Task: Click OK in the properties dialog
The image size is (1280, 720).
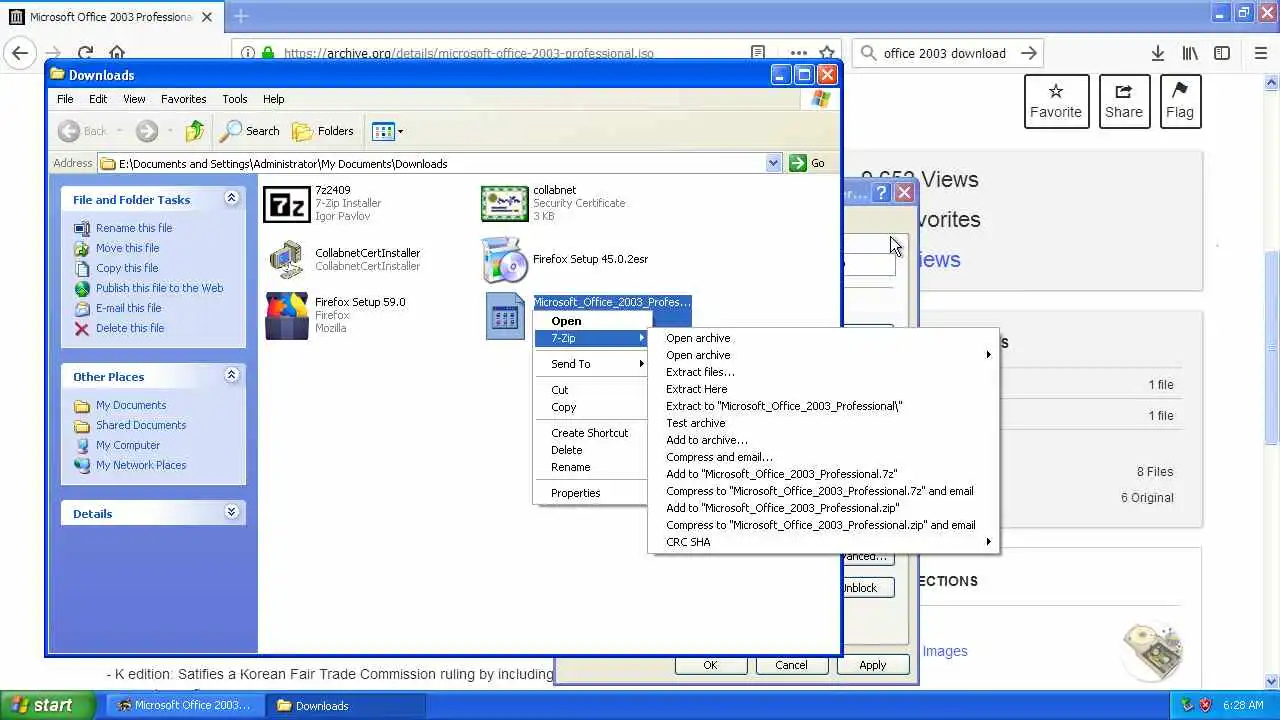Action: click(x=710, y=665)
